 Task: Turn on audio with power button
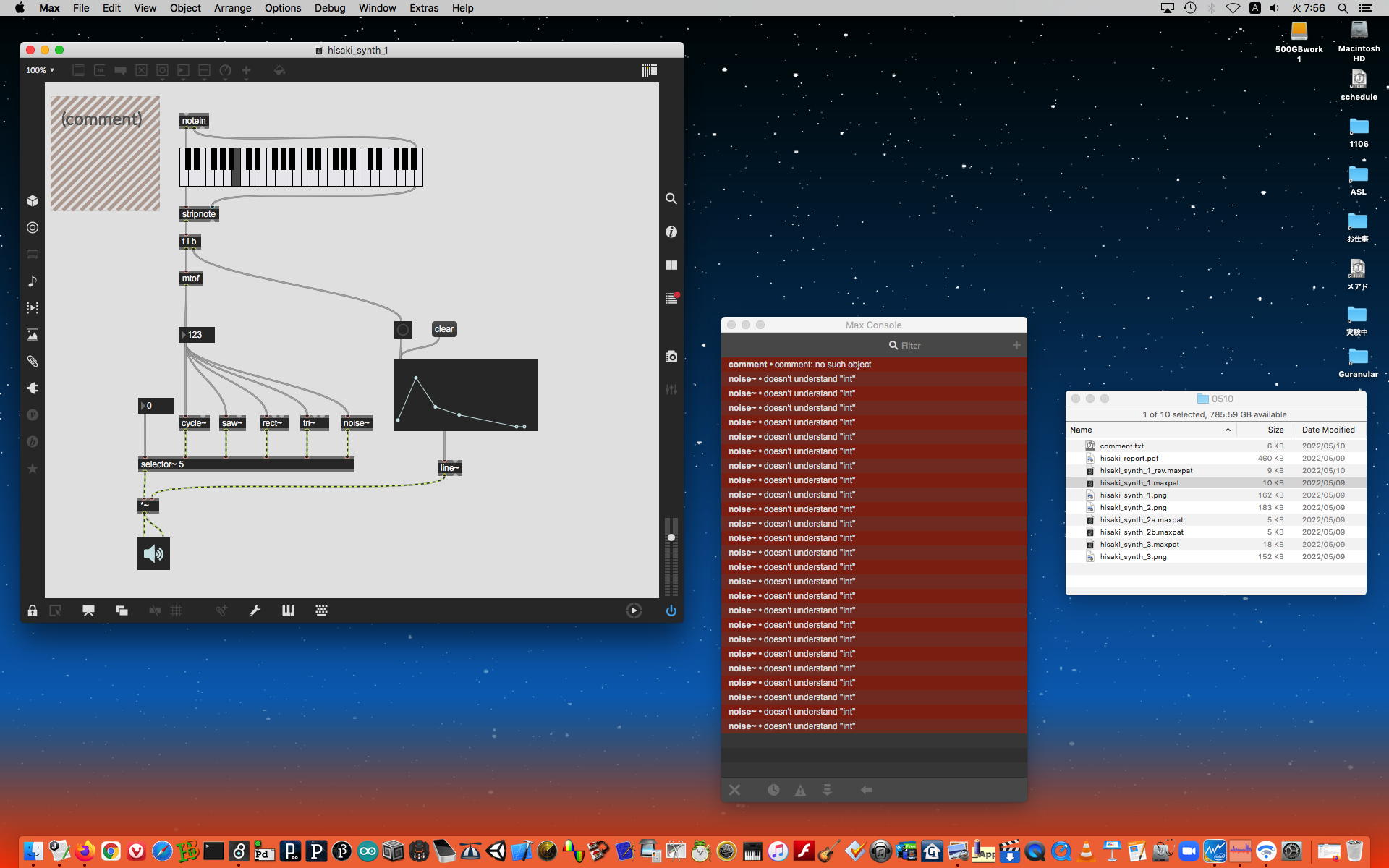point(671,611)
